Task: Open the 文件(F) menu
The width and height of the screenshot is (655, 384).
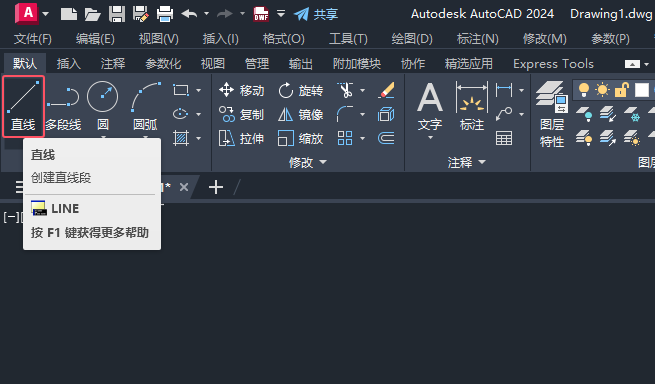Action: 33,39
